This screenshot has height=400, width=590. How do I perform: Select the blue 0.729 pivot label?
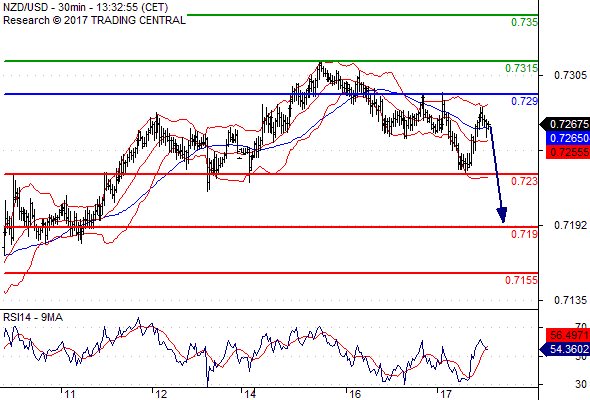coord(524,101)
